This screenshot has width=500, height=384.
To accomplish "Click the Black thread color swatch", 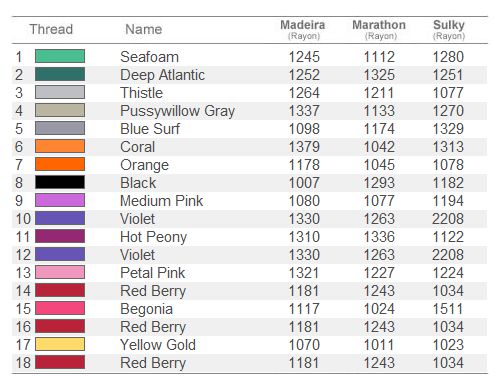I will [x=60, y=182].
